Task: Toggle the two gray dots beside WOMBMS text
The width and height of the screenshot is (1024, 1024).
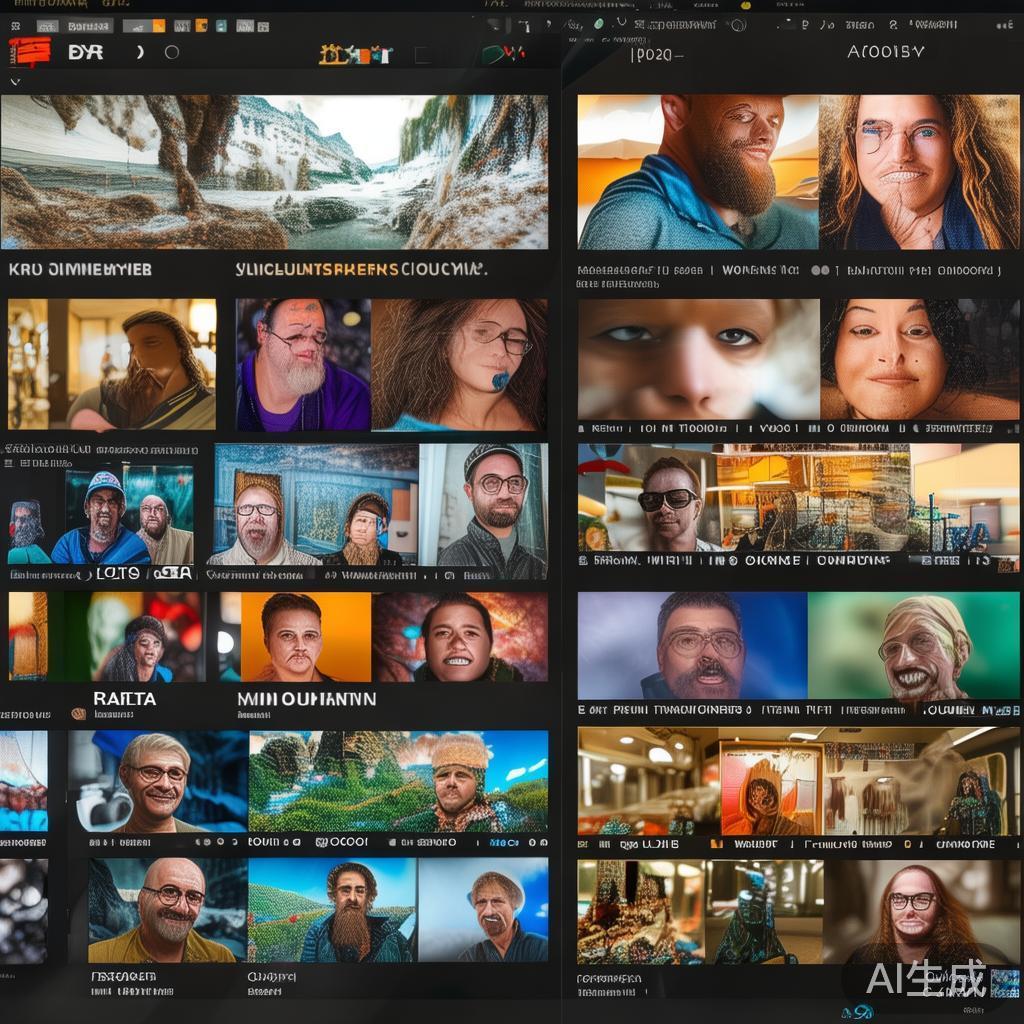Action: pyautogui.click(x=819, y=270)
